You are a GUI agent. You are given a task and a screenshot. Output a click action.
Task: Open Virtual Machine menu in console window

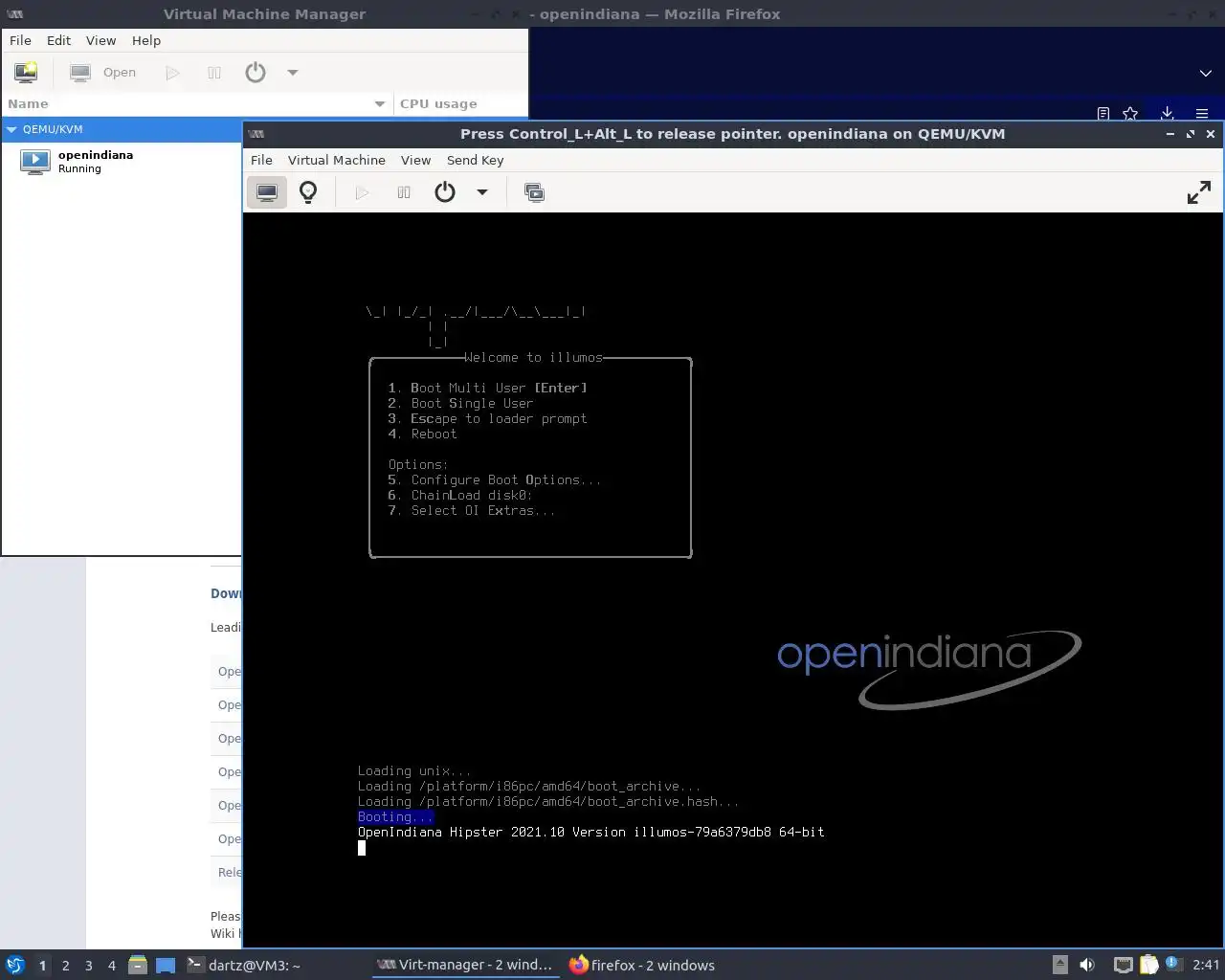point(337,160)
